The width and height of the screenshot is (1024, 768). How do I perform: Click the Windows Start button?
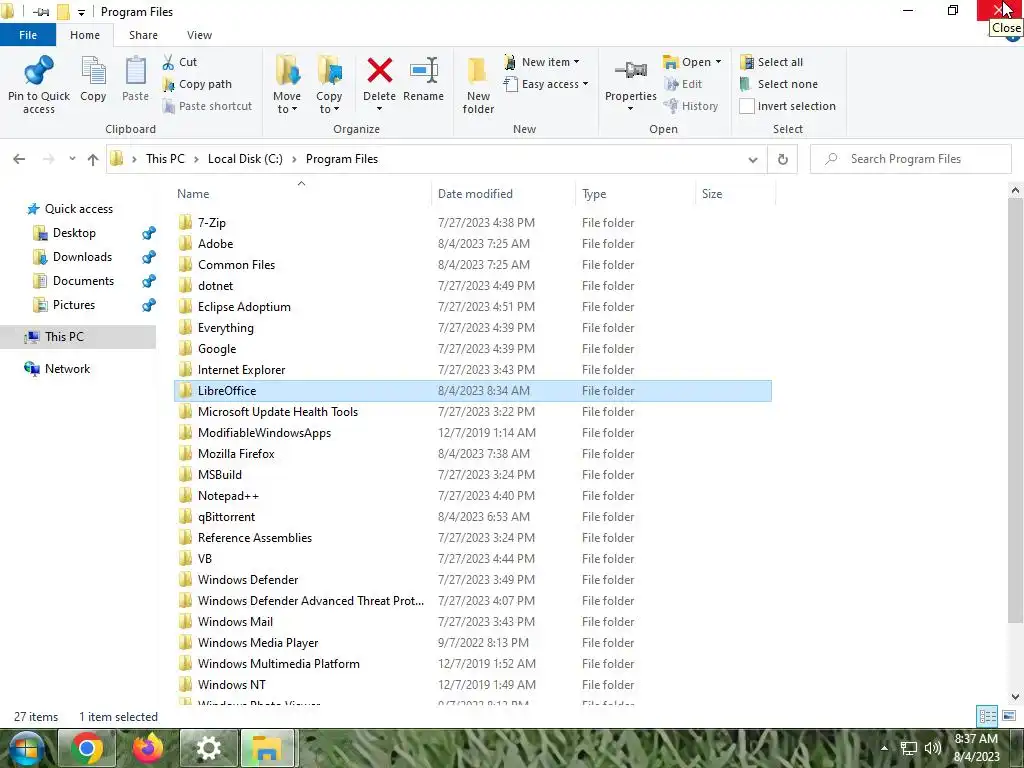coord(25,748)
